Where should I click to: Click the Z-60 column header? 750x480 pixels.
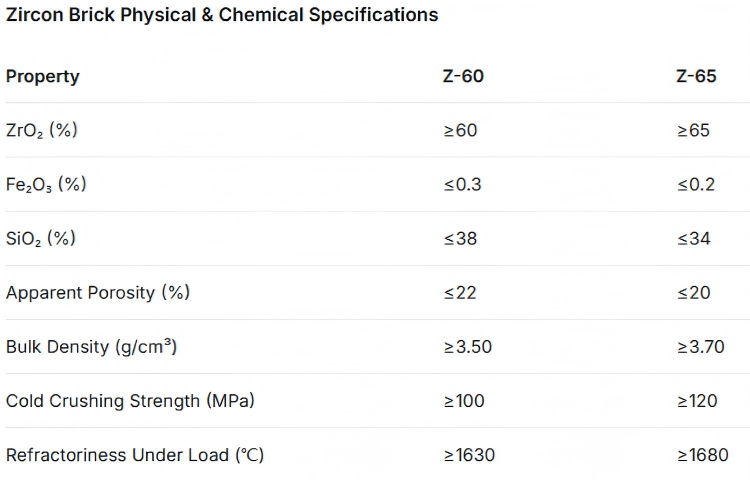(x=463, y=76)
